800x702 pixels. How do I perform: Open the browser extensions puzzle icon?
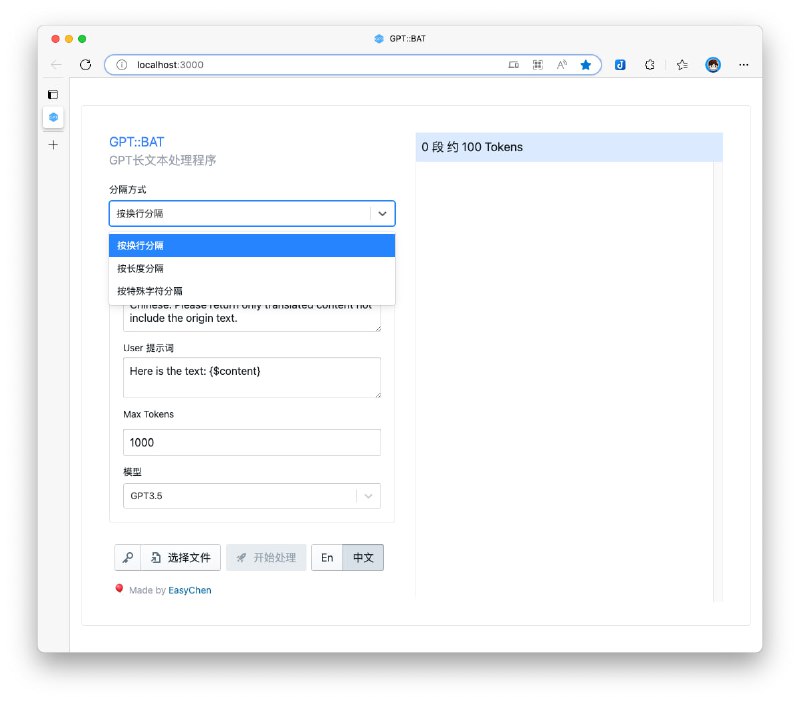click(649, 64)
